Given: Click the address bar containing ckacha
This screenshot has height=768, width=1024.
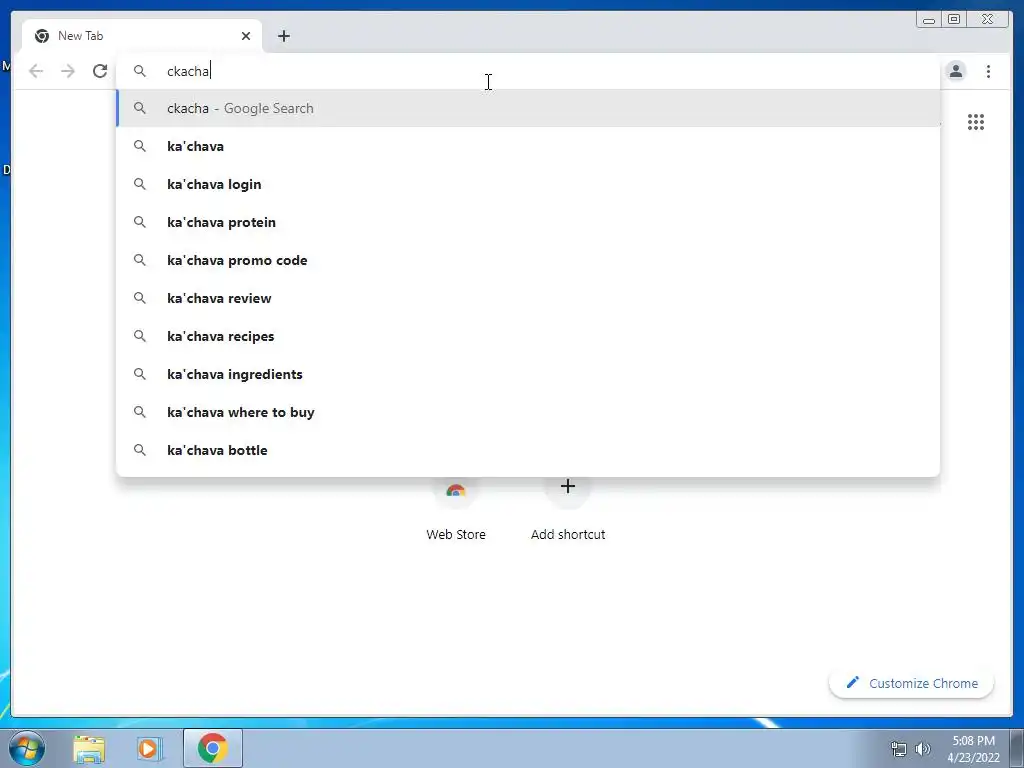Looking at the screenshot, I should pyautogui.click(x=528, y=71).
